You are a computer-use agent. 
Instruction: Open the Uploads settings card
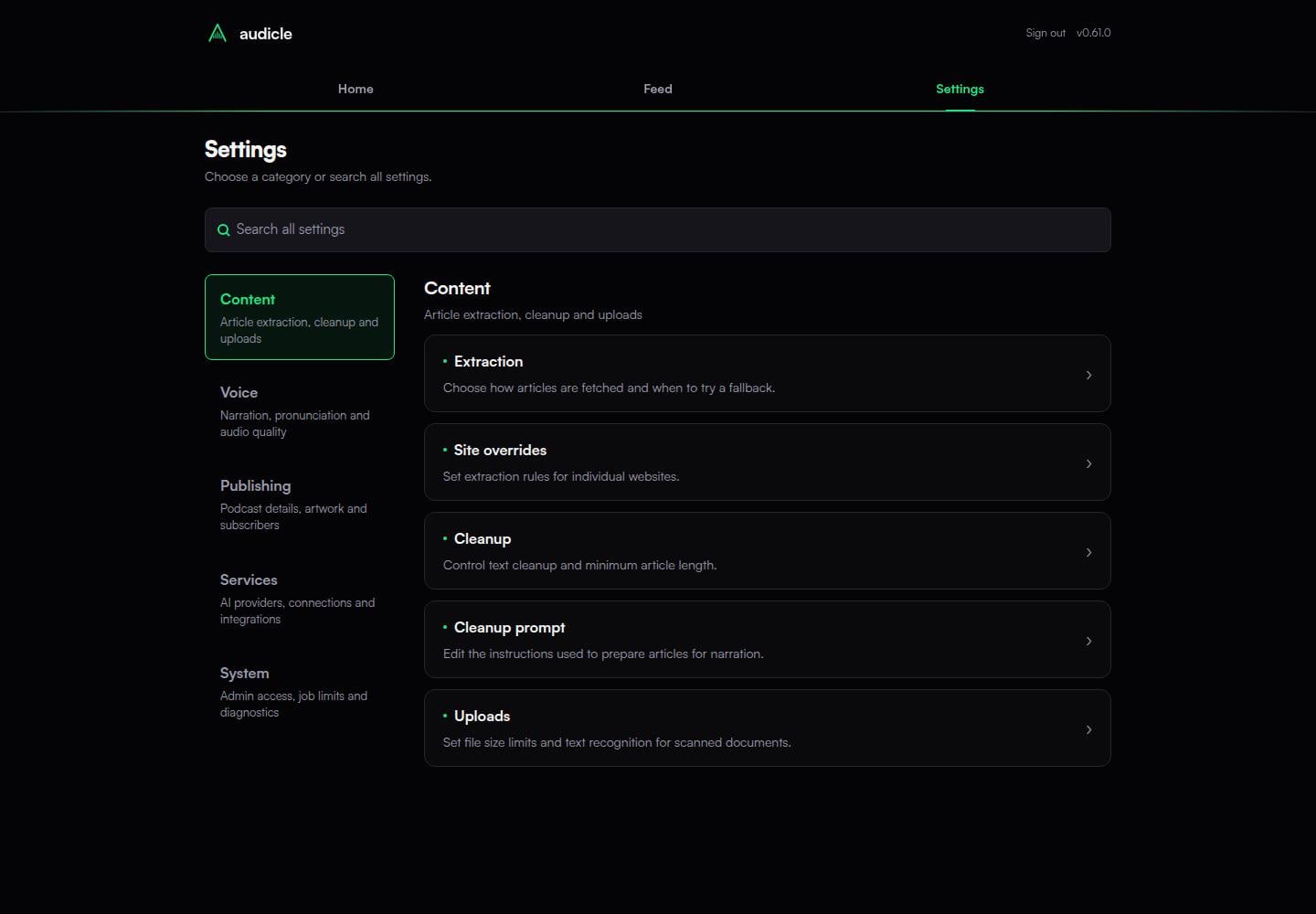[768, 728]
